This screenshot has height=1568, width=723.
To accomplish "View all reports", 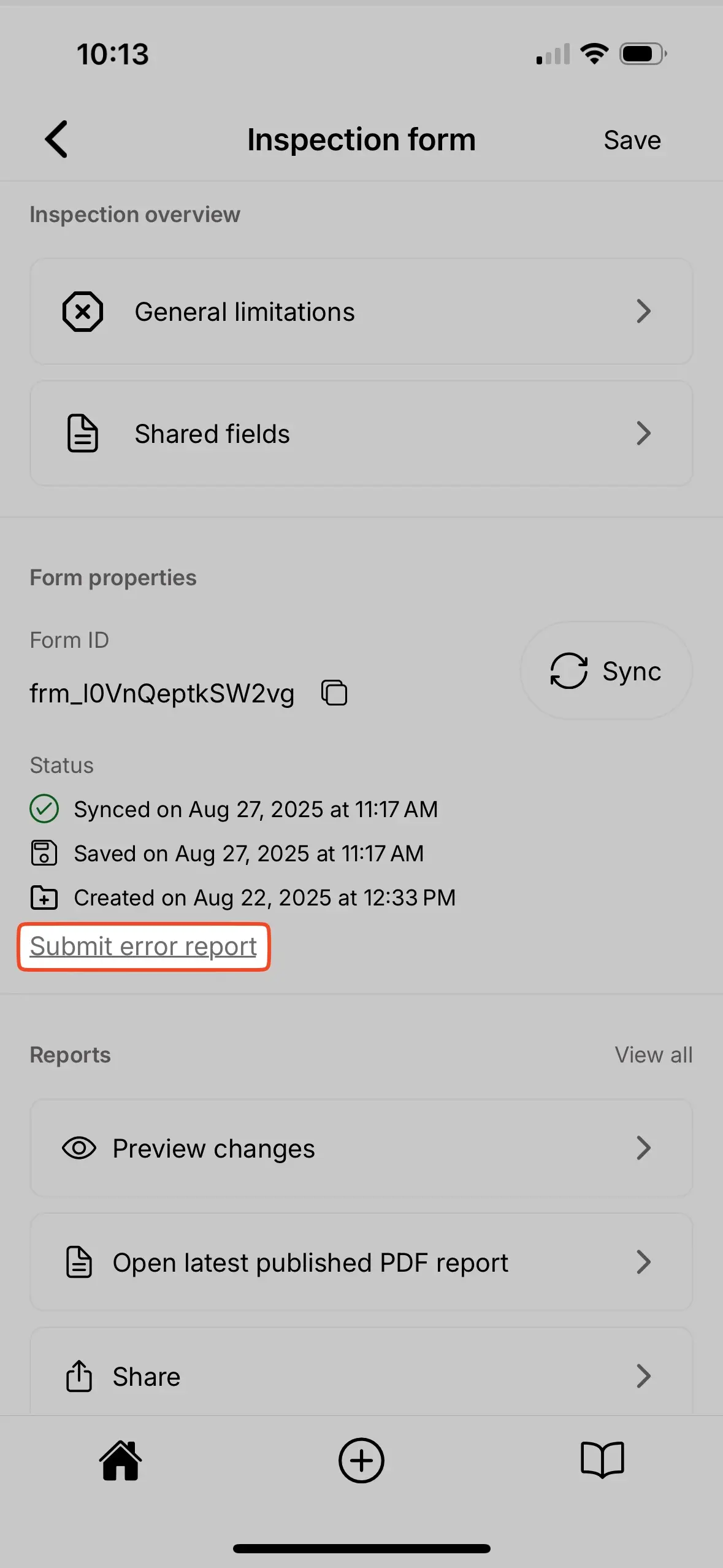I will click(654, 1054).
